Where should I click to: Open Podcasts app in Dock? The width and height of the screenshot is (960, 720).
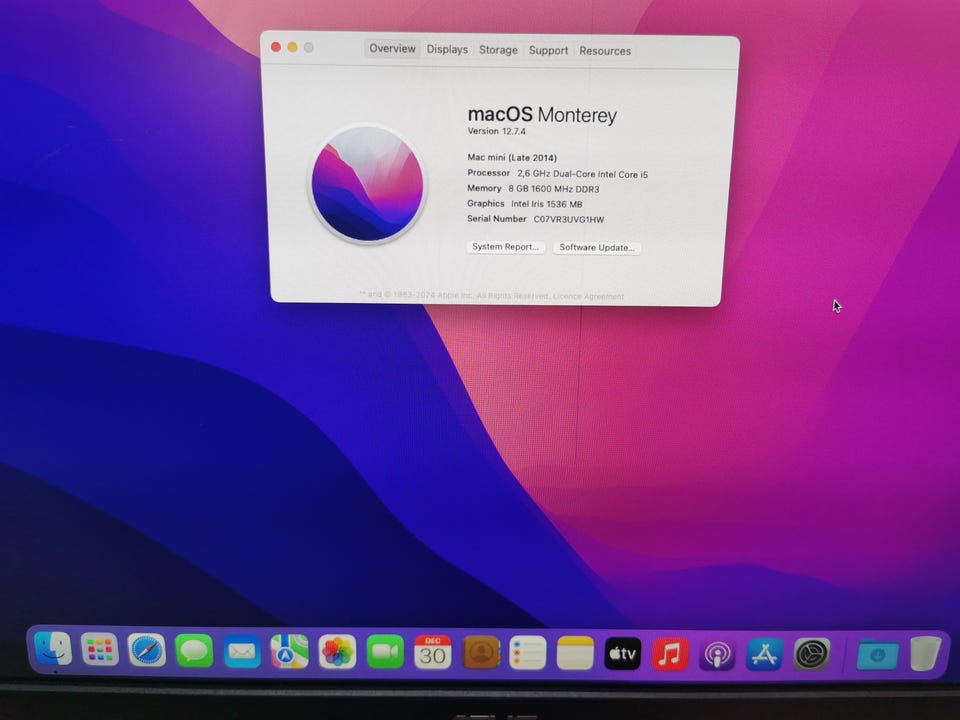(717, 654)
